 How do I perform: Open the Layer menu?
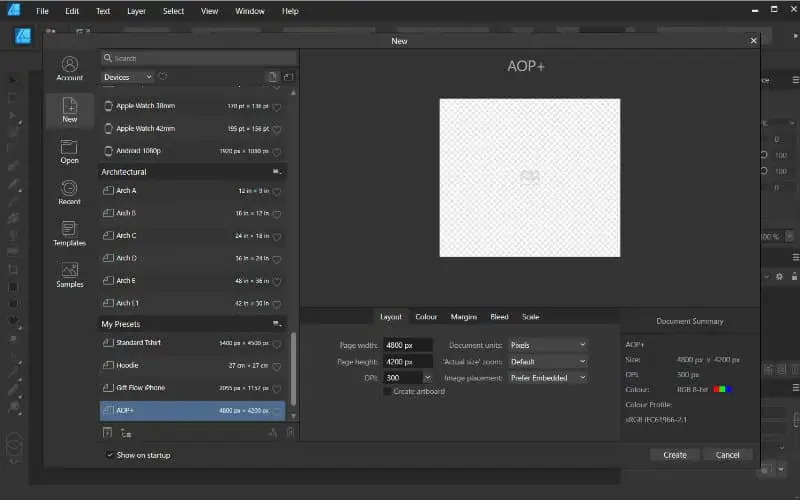tap(136, 11)
